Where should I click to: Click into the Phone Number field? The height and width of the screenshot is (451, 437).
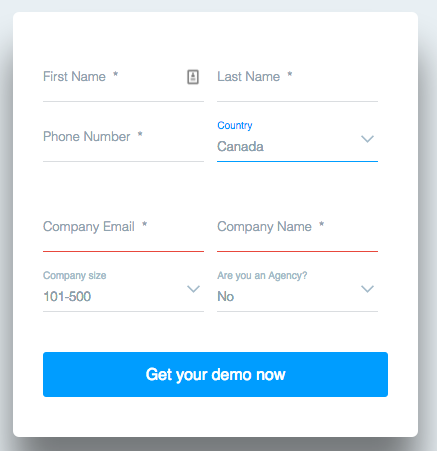click(x=123, y=141)
